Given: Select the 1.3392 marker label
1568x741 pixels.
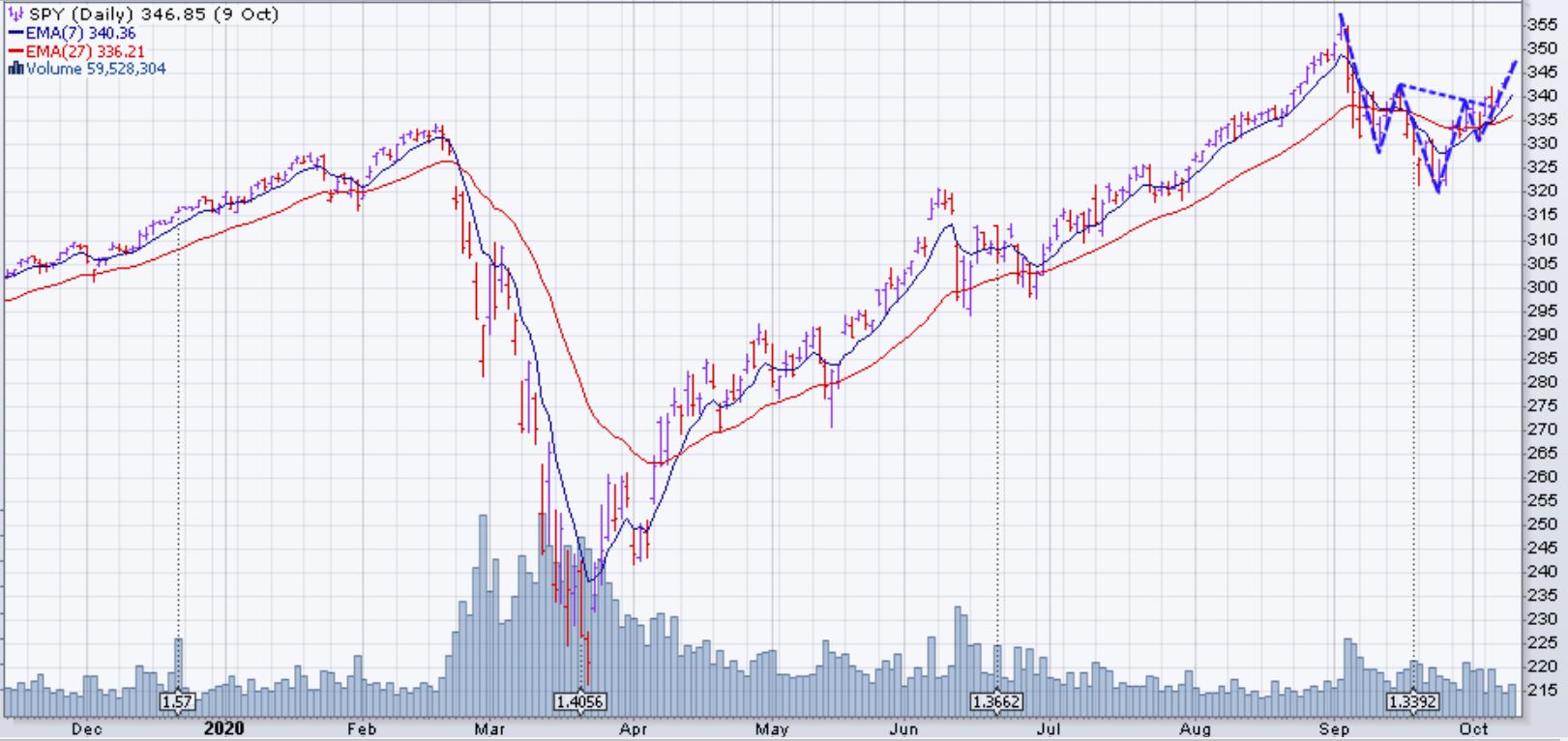Looking at the screenshot, I should [x=1413, y=701].
